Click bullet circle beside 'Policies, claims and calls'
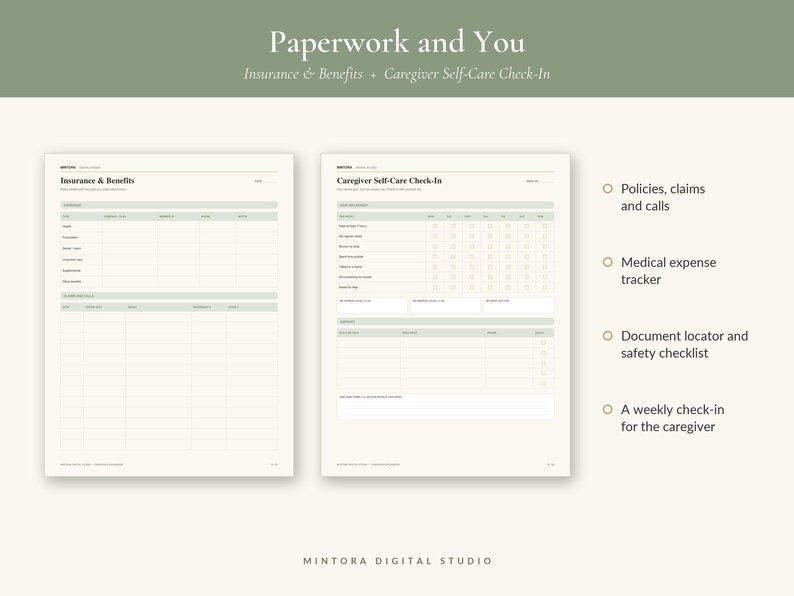 coord(608,189)
